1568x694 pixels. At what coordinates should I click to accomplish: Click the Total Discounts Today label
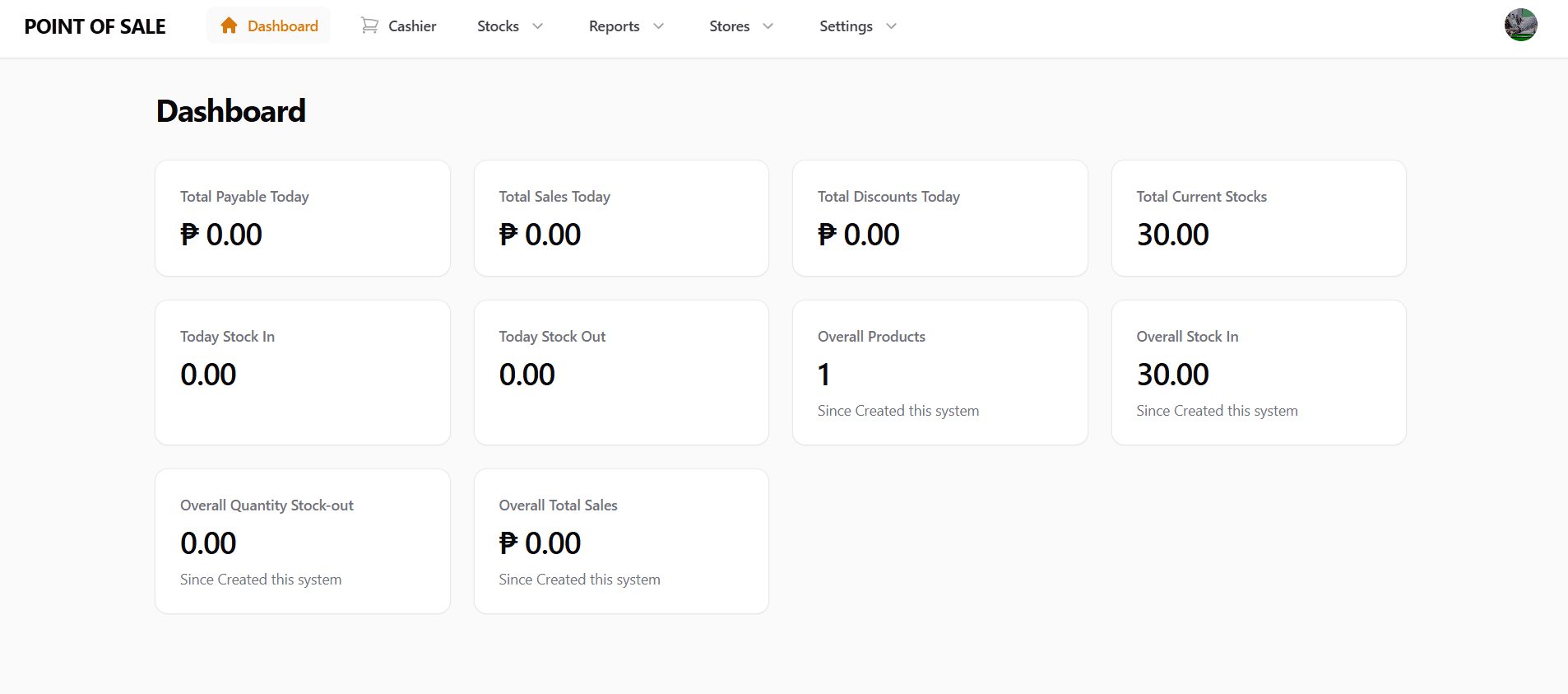[888, 197]
